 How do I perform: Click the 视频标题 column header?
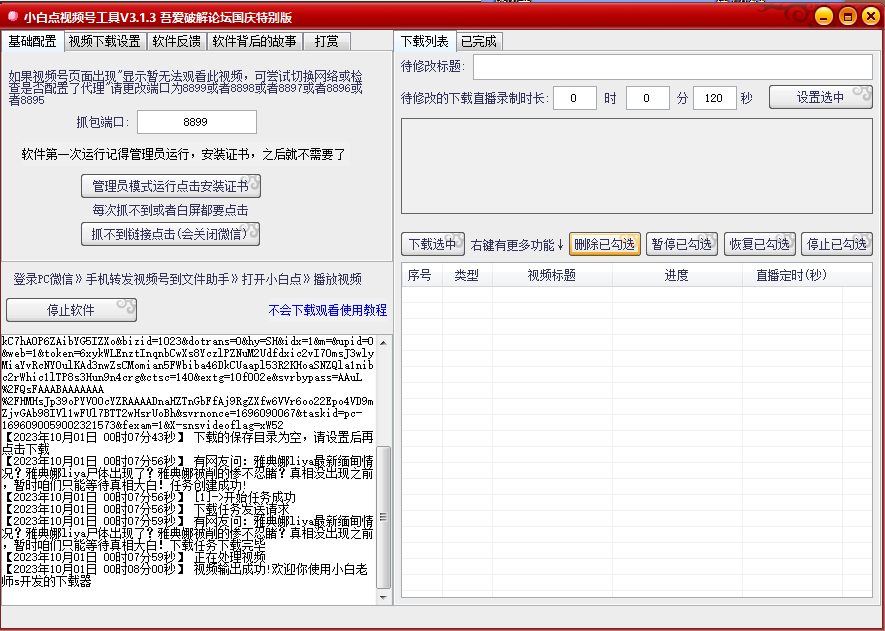(551, 275)
